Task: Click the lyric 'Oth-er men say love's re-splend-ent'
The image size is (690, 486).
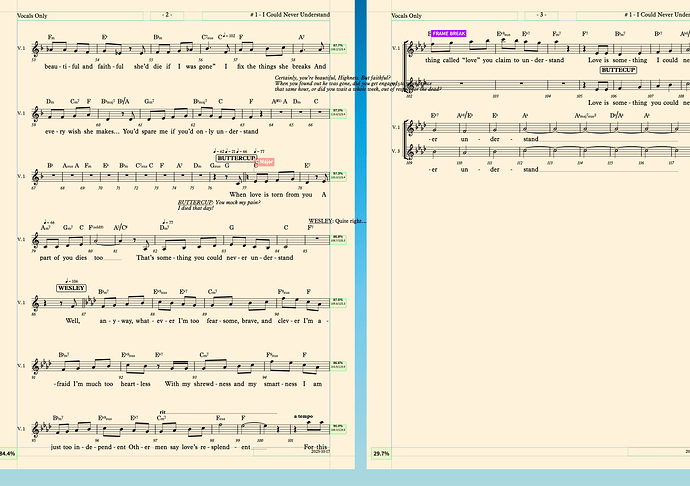Action: [x=189, y=447]
